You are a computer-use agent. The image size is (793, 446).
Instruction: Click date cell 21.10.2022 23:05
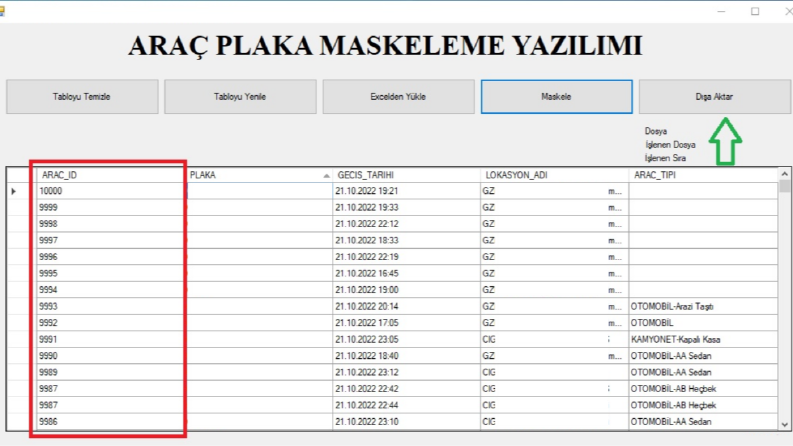pyautogui.click(x=407, y=339)
